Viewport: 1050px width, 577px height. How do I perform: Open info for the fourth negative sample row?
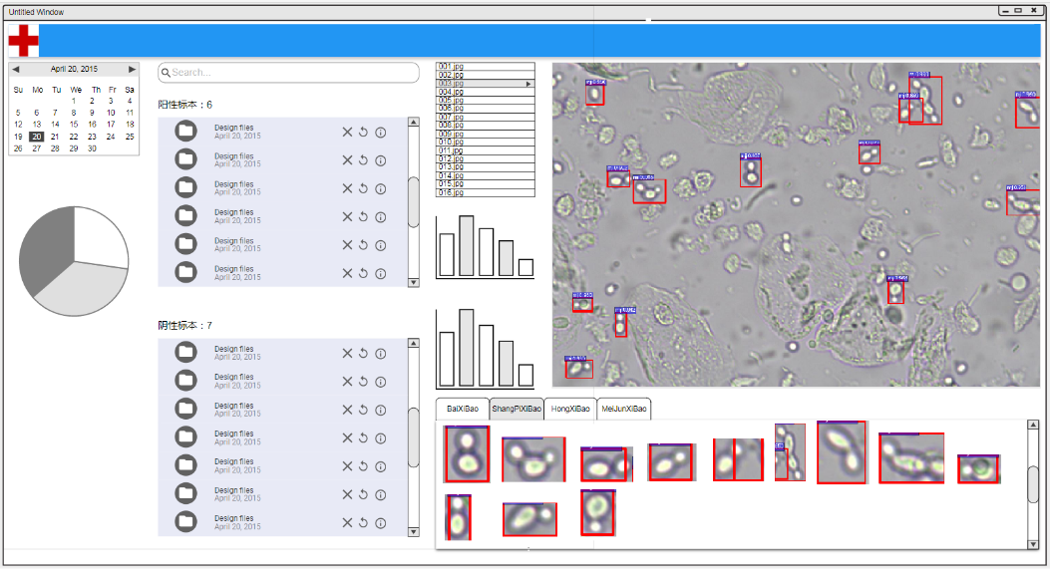point(380,438)
